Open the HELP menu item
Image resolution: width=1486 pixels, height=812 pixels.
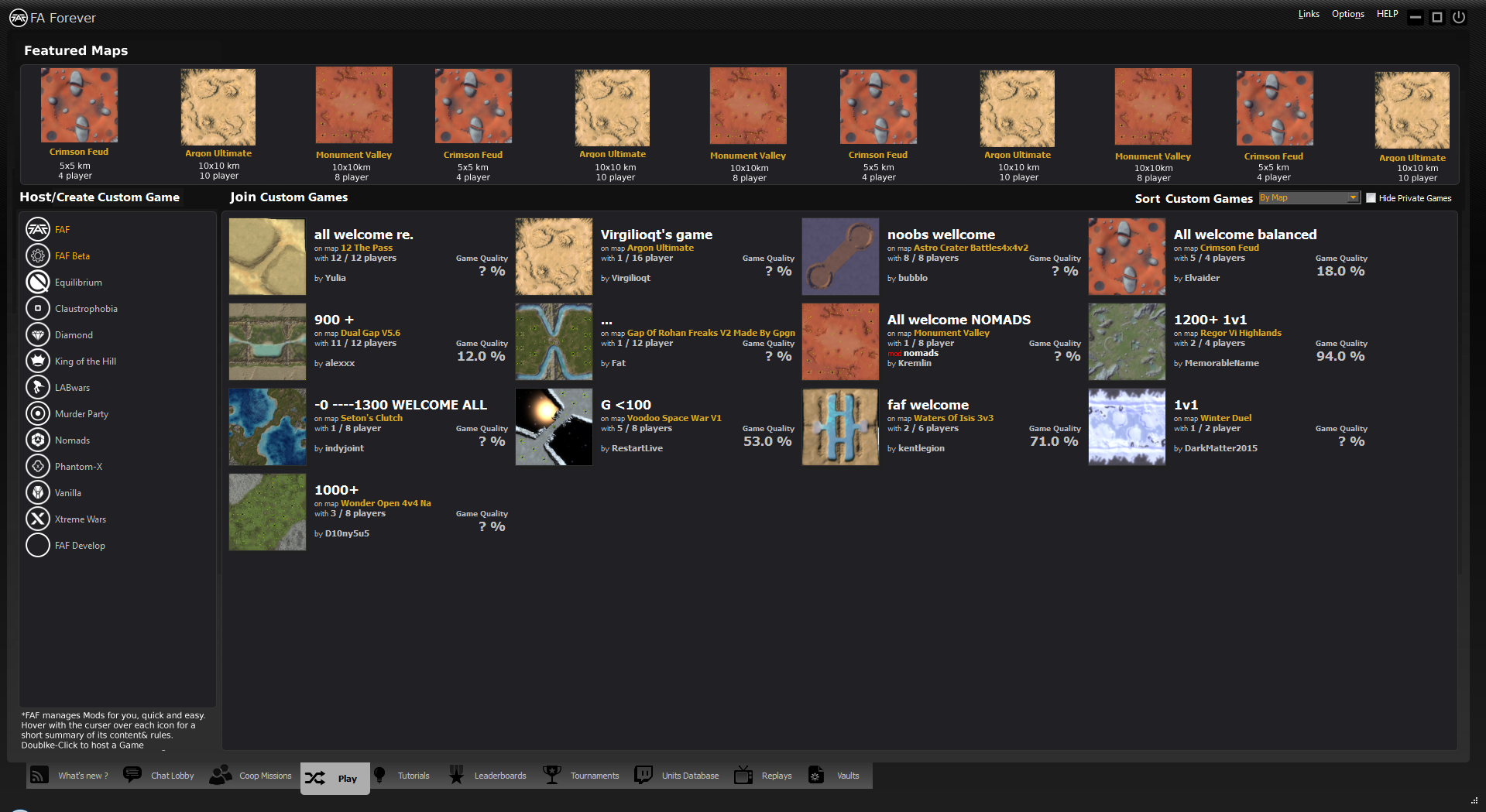coord(1387,13)
